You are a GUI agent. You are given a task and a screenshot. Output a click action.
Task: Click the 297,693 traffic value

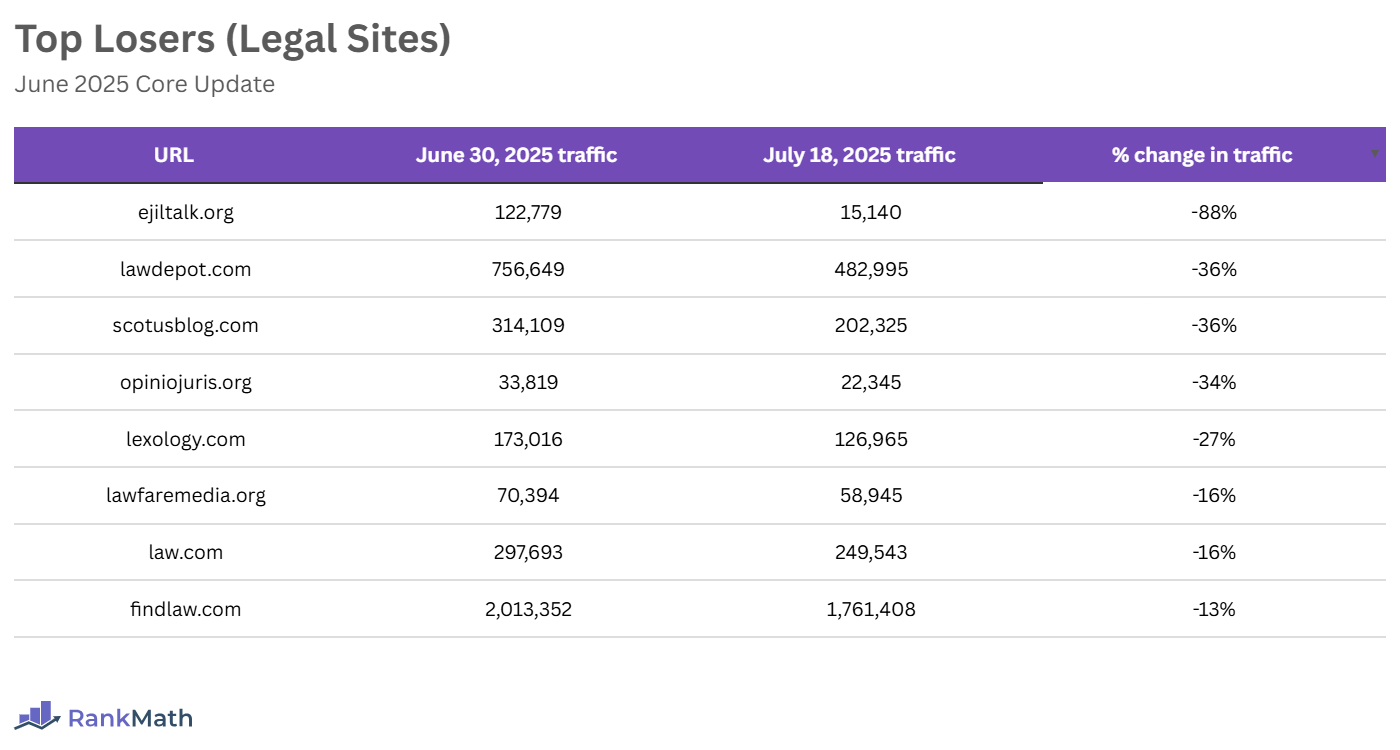pyautogui.click(x=528, y=552)
